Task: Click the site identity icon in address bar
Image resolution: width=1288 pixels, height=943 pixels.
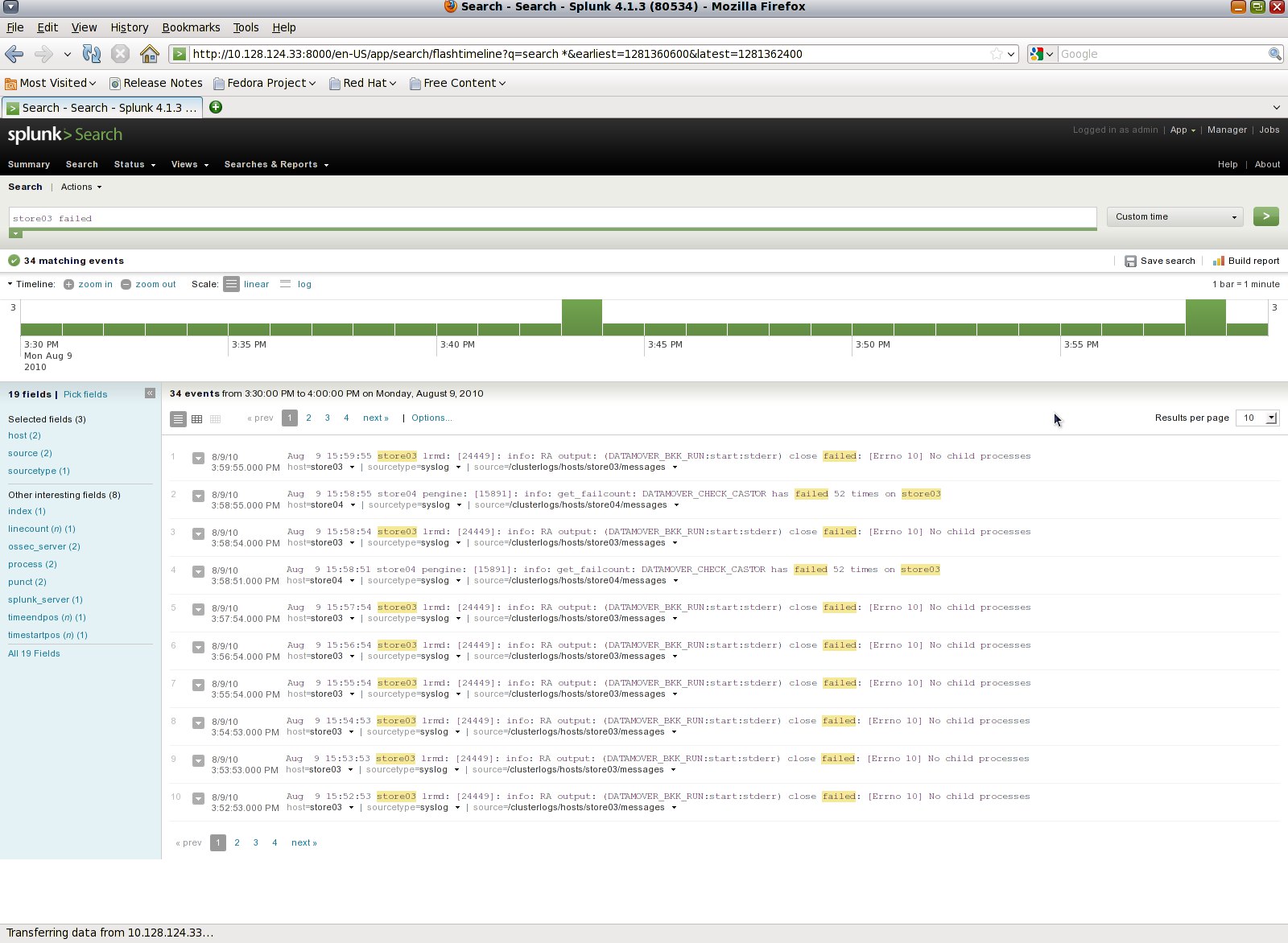Action: (180, 54)
